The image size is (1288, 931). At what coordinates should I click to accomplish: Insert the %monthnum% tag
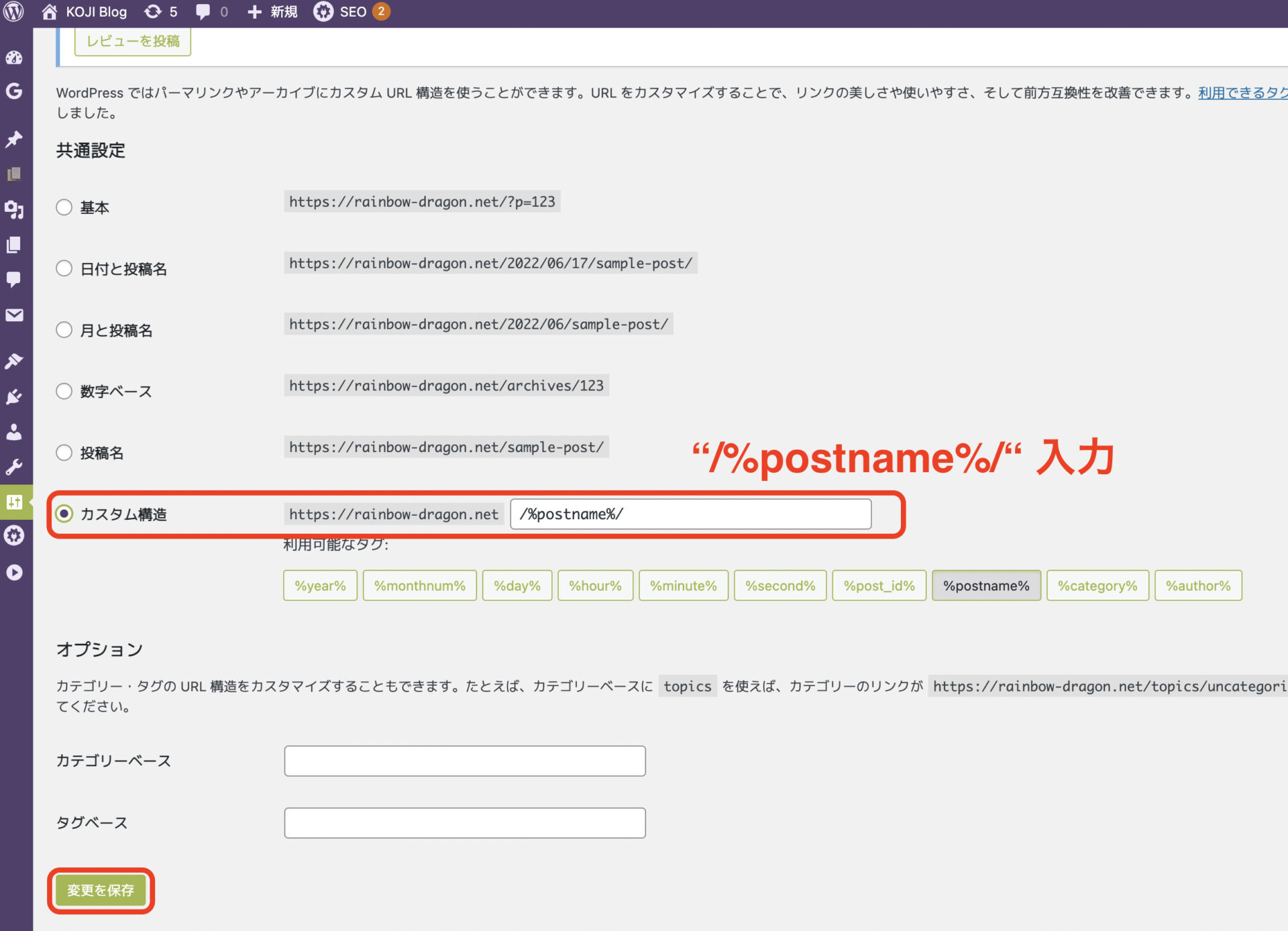(420, 586)
